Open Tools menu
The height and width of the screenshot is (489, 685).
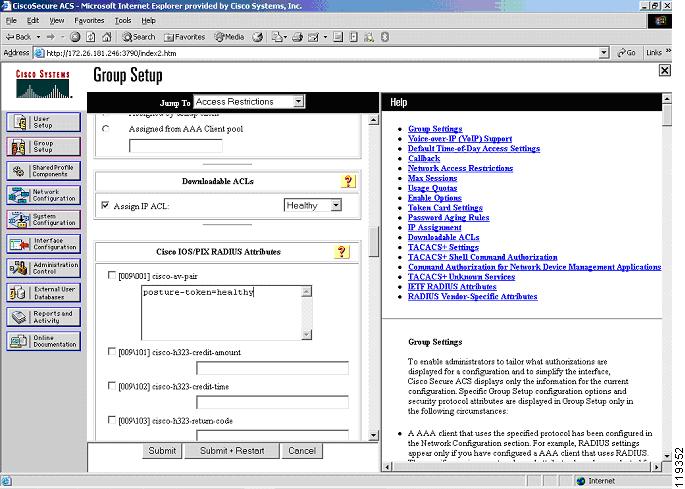pyautogui.click(x=123, y=21)
